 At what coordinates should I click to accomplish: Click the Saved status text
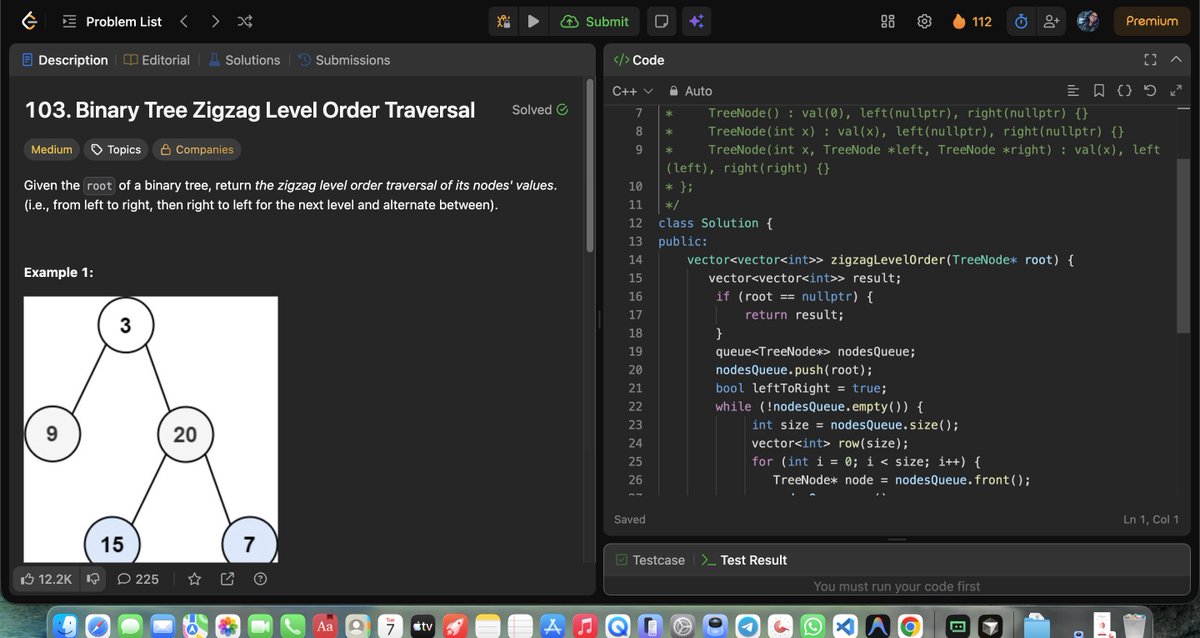[x=630, y=520]
